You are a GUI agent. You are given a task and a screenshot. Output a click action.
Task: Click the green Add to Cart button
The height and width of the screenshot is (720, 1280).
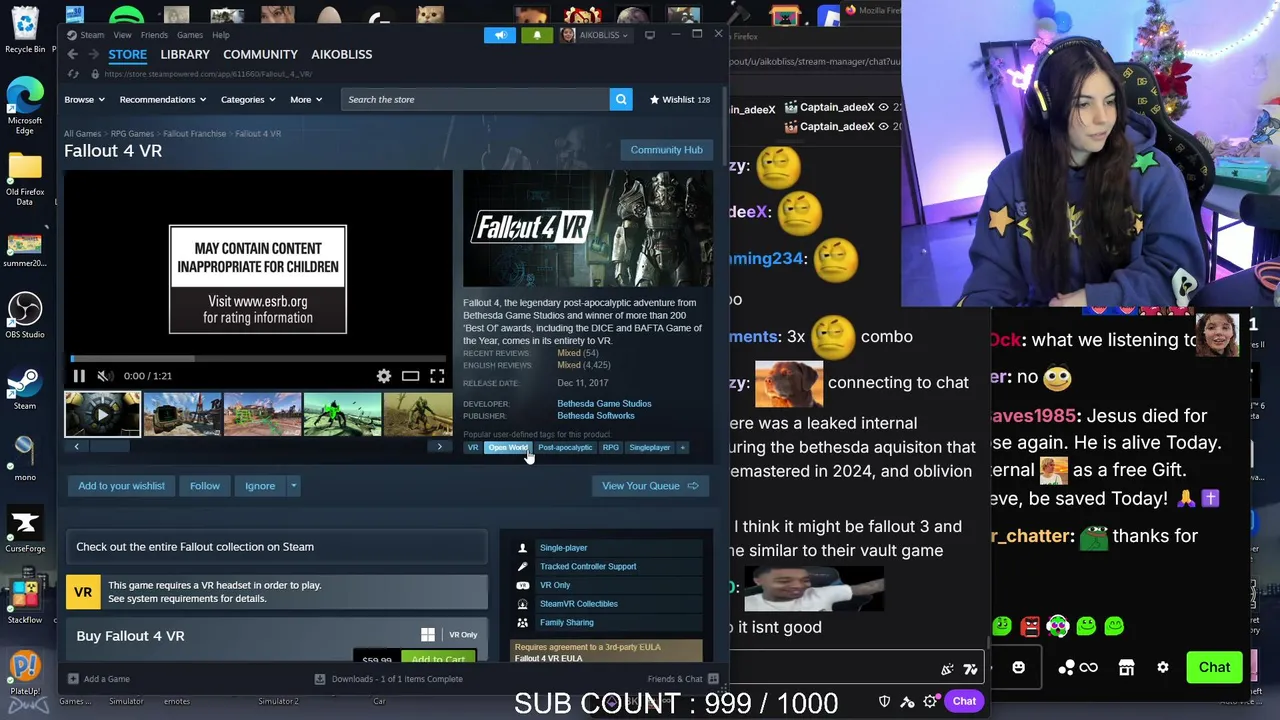point(438,658)
